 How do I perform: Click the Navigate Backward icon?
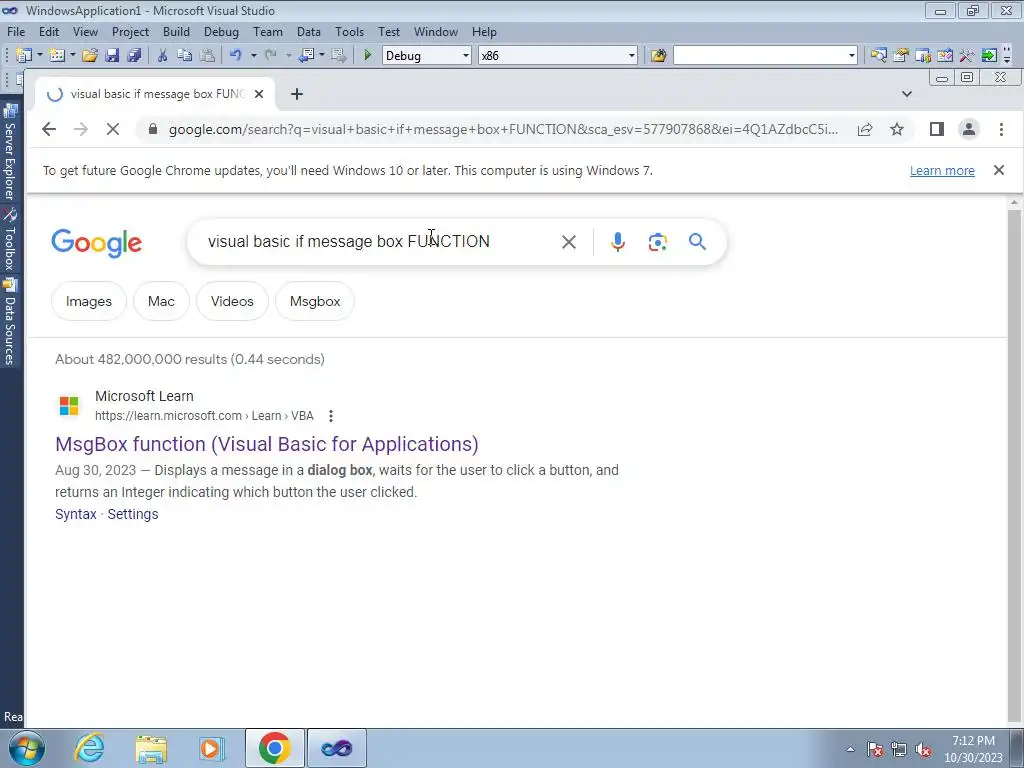[306, 56]
